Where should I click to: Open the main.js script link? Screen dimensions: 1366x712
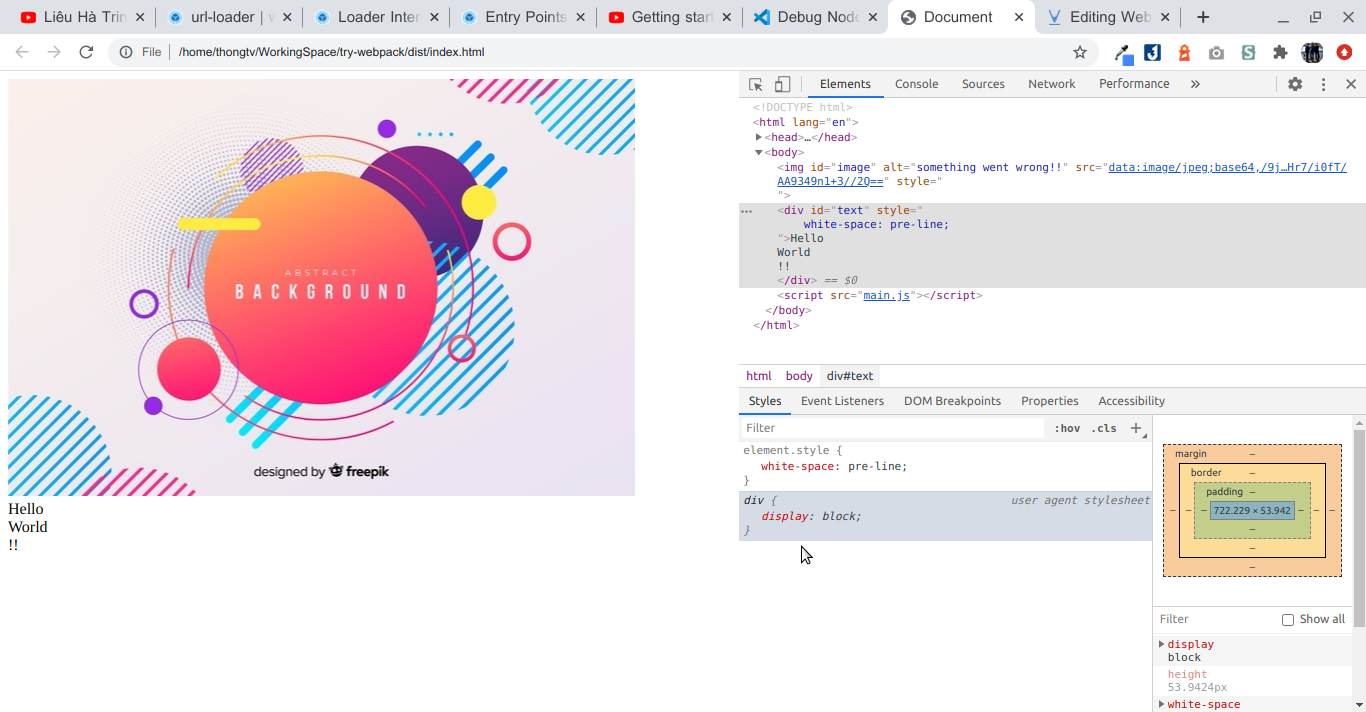point(887,295)
